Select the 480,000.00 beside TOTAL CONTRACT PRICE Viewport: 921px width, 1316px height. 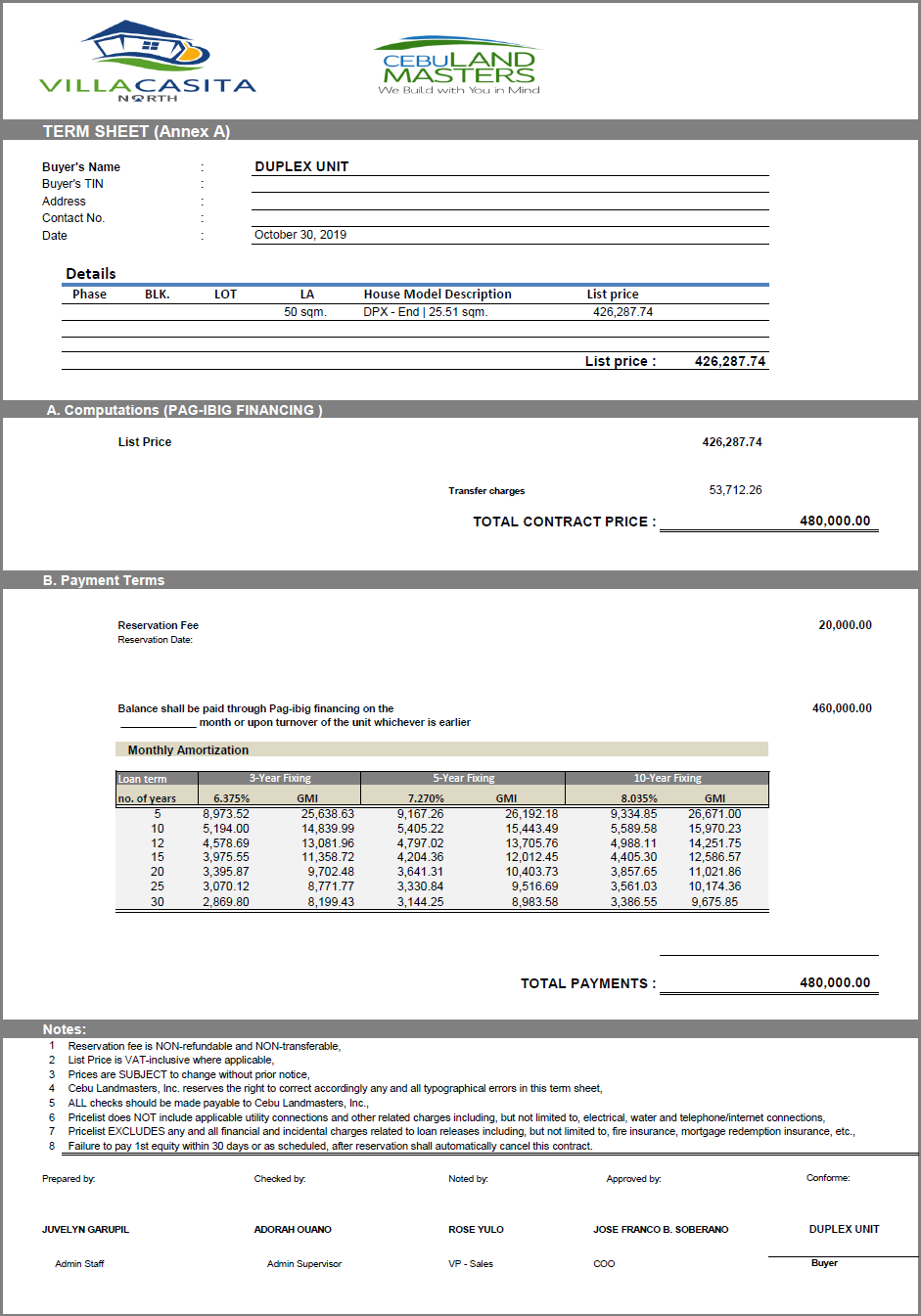pyautogui.click(x=835, y=521)
